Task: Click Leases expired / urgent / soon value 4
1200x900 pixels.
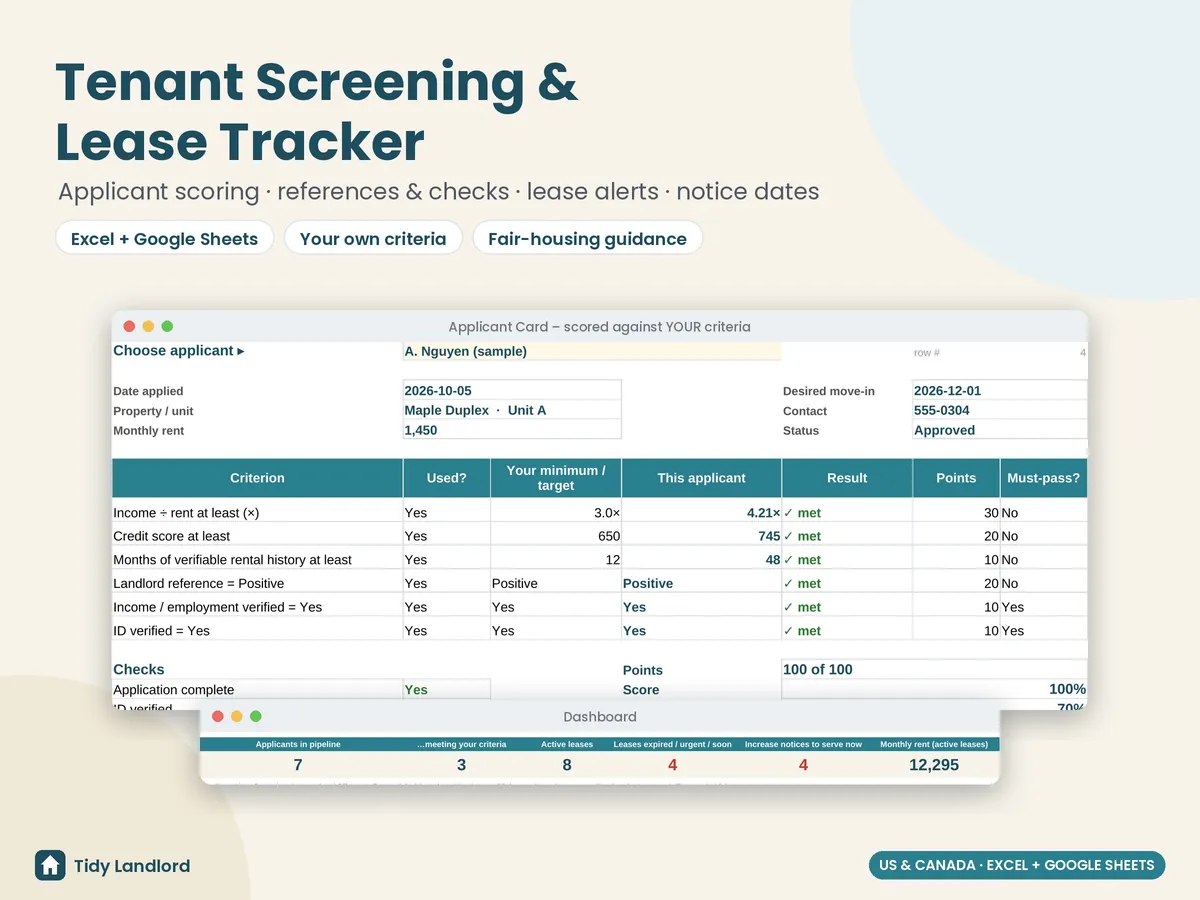Action: pos(673,765)
